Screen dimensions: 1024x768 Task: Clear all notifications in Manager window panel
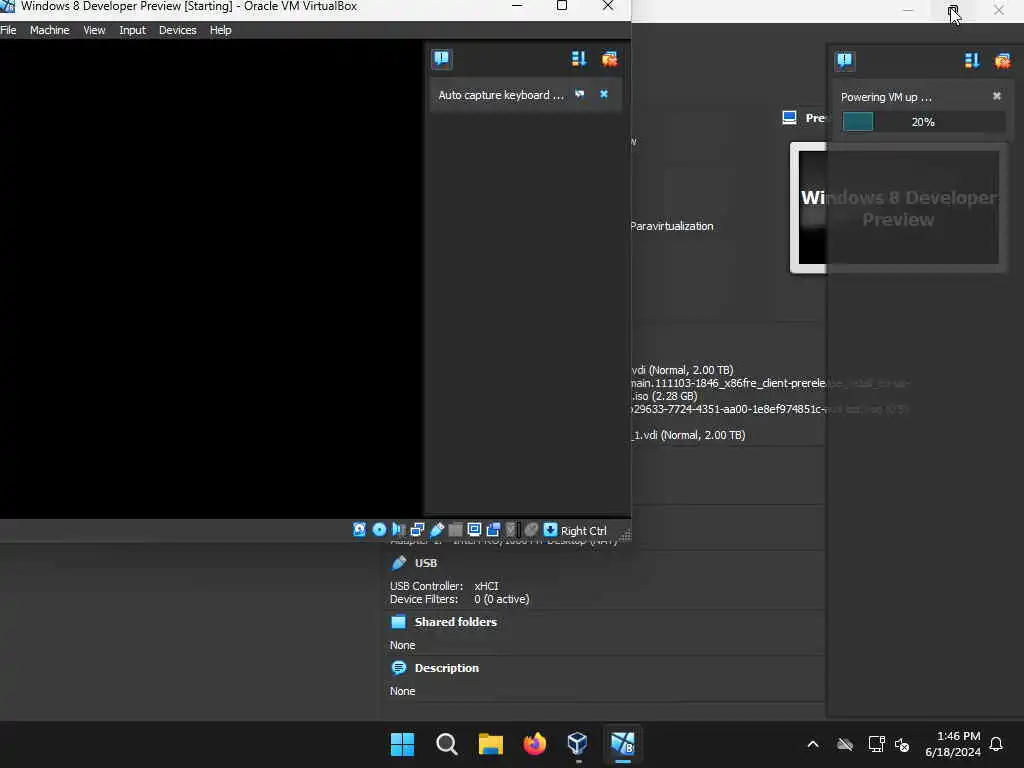[1002, 61]
